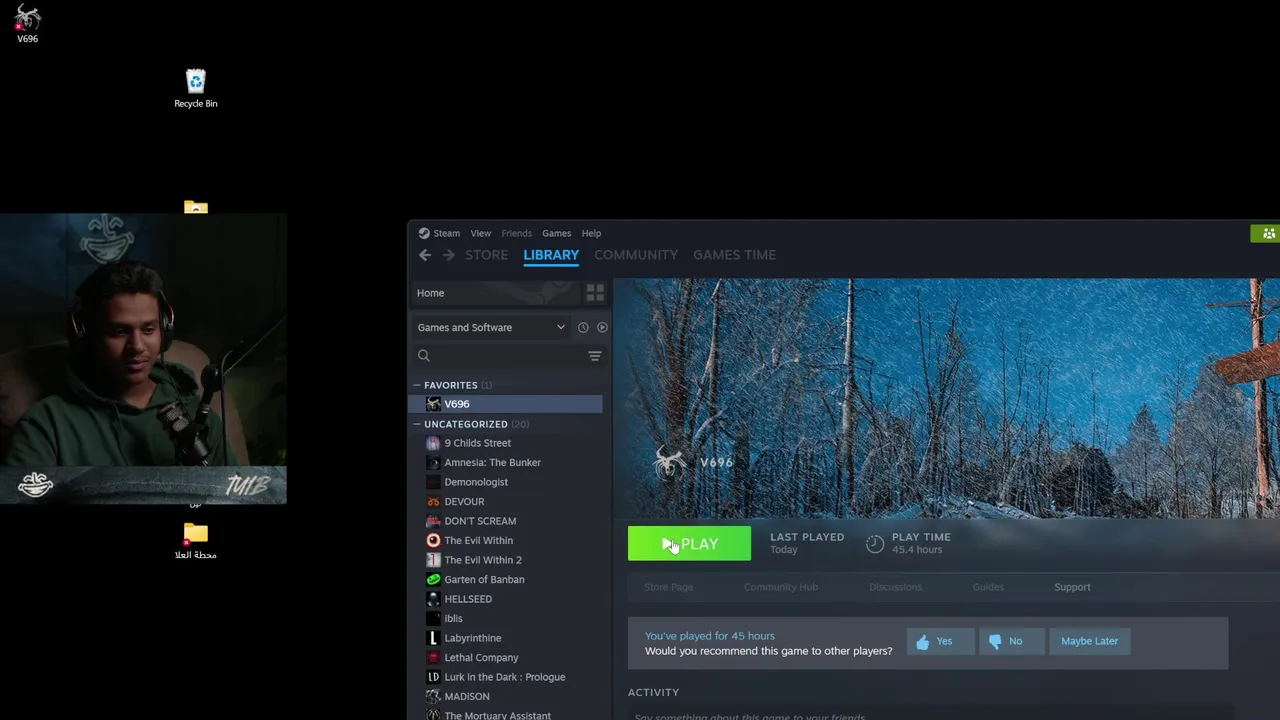
Task: Open the Community Hub link
Action: coord(781,587)
